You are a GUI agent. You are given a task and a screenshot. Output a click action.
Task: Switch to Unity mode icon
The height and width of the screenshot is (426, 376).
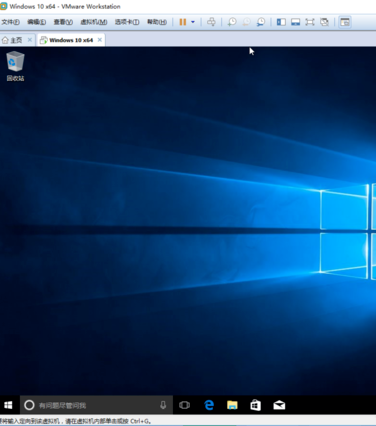click(324, 22)
